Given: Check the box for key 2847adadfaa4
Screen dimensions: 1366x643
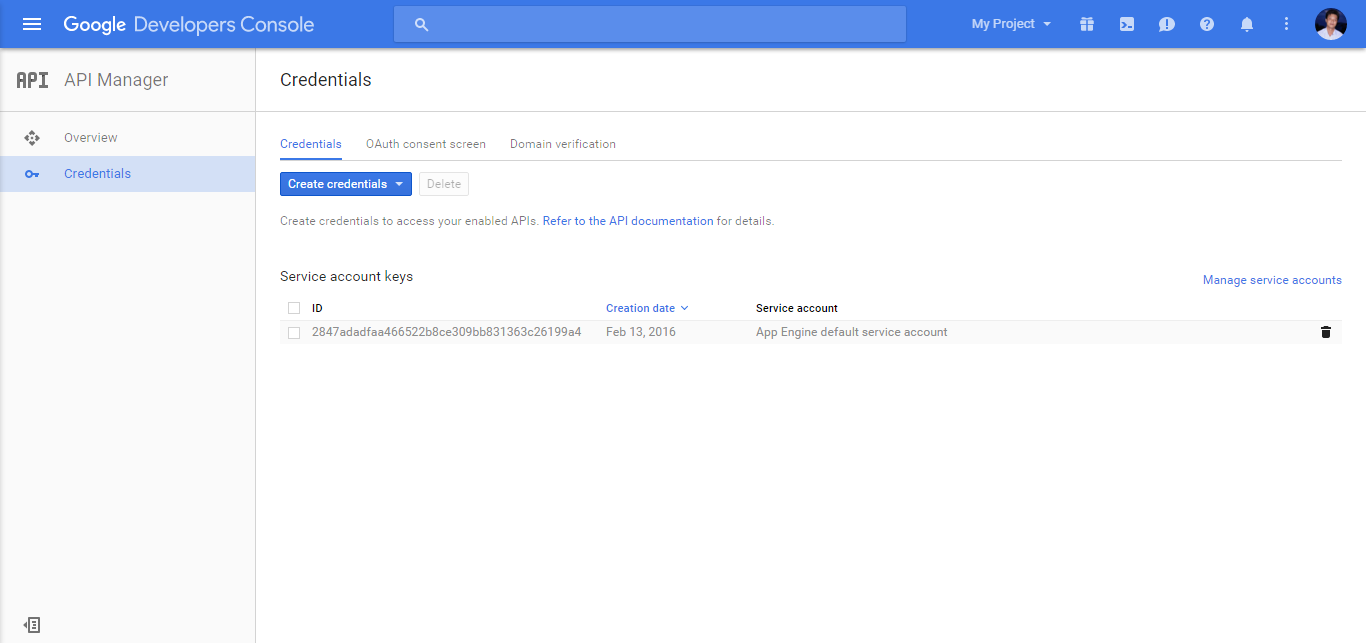Looking at the screenshot, I should (294, 333).
